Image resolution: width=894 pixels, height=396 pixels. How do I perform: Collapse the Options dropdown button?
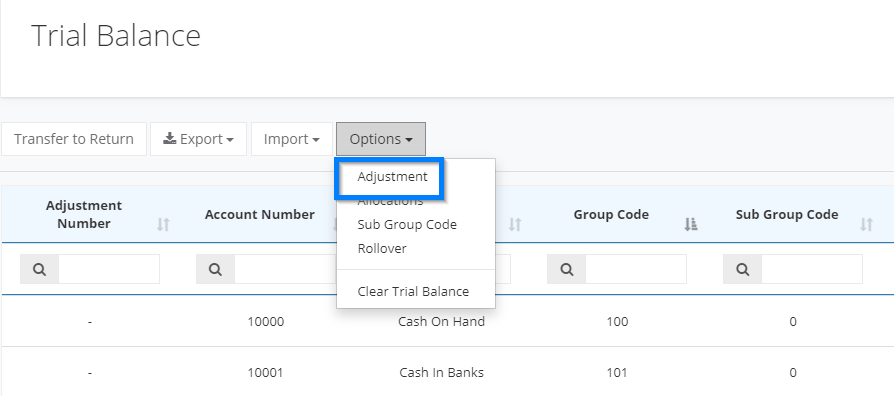point(381,139)
